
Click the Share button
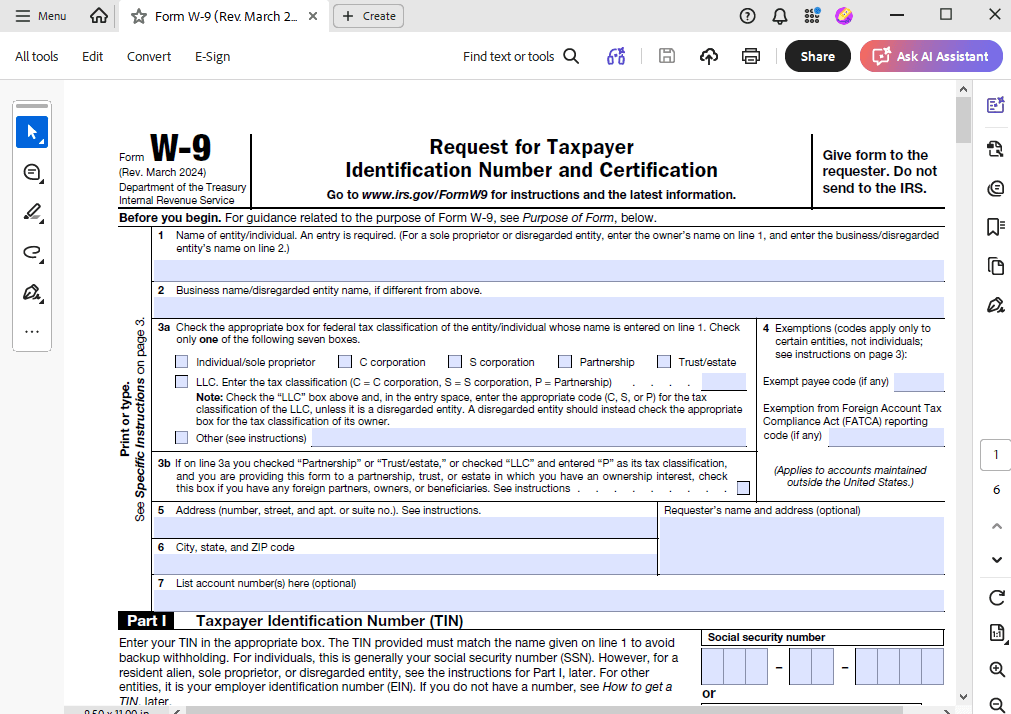click(x=818, y=57)
